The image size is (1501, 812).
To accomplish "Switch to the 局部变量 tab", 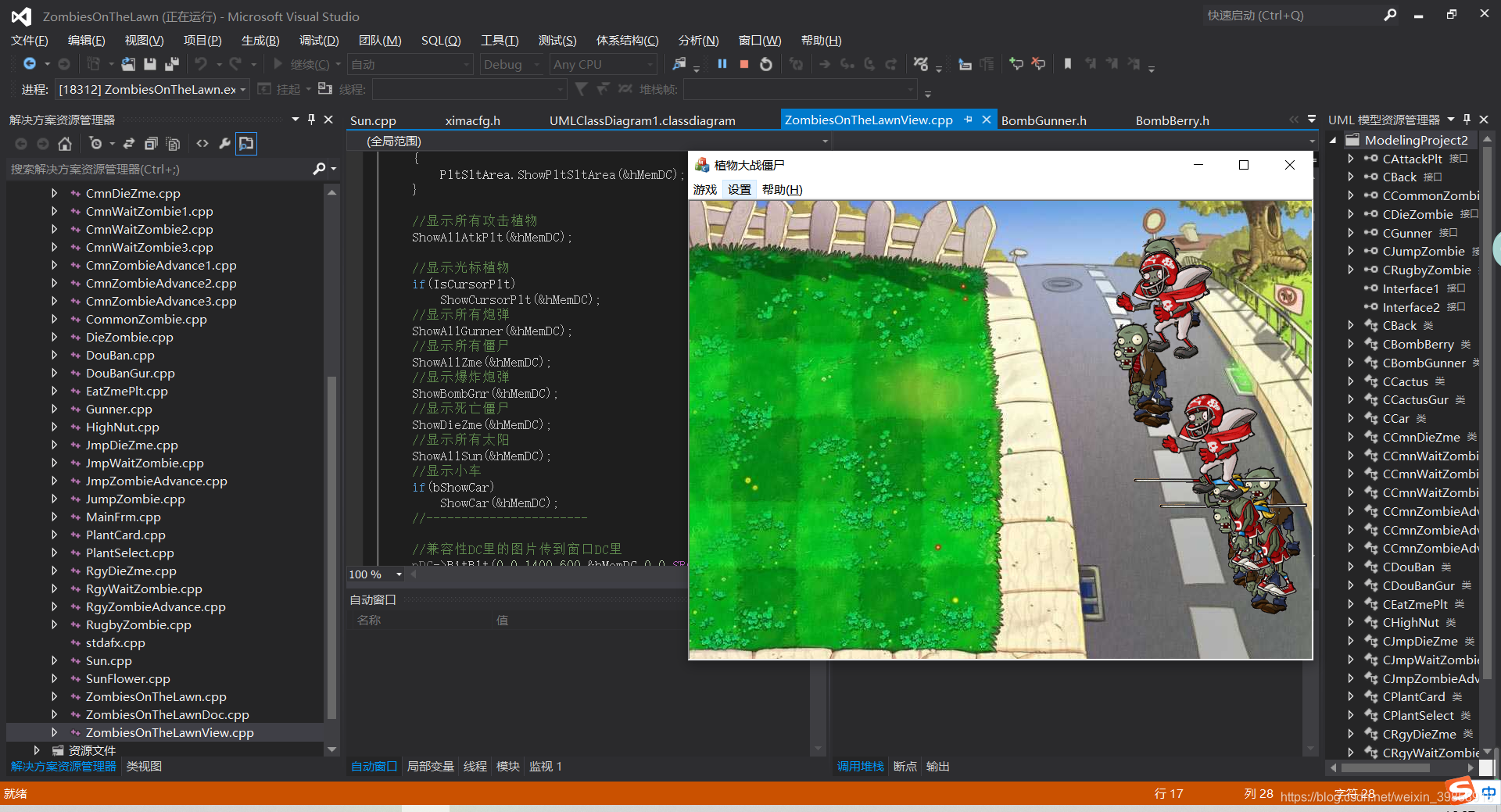I will pos(431,767).
